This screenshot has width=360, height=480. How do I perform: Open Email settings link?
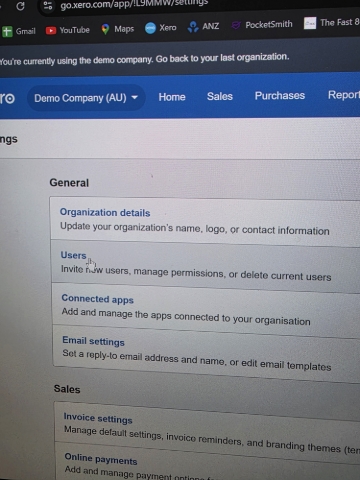(x=93, y=341)
